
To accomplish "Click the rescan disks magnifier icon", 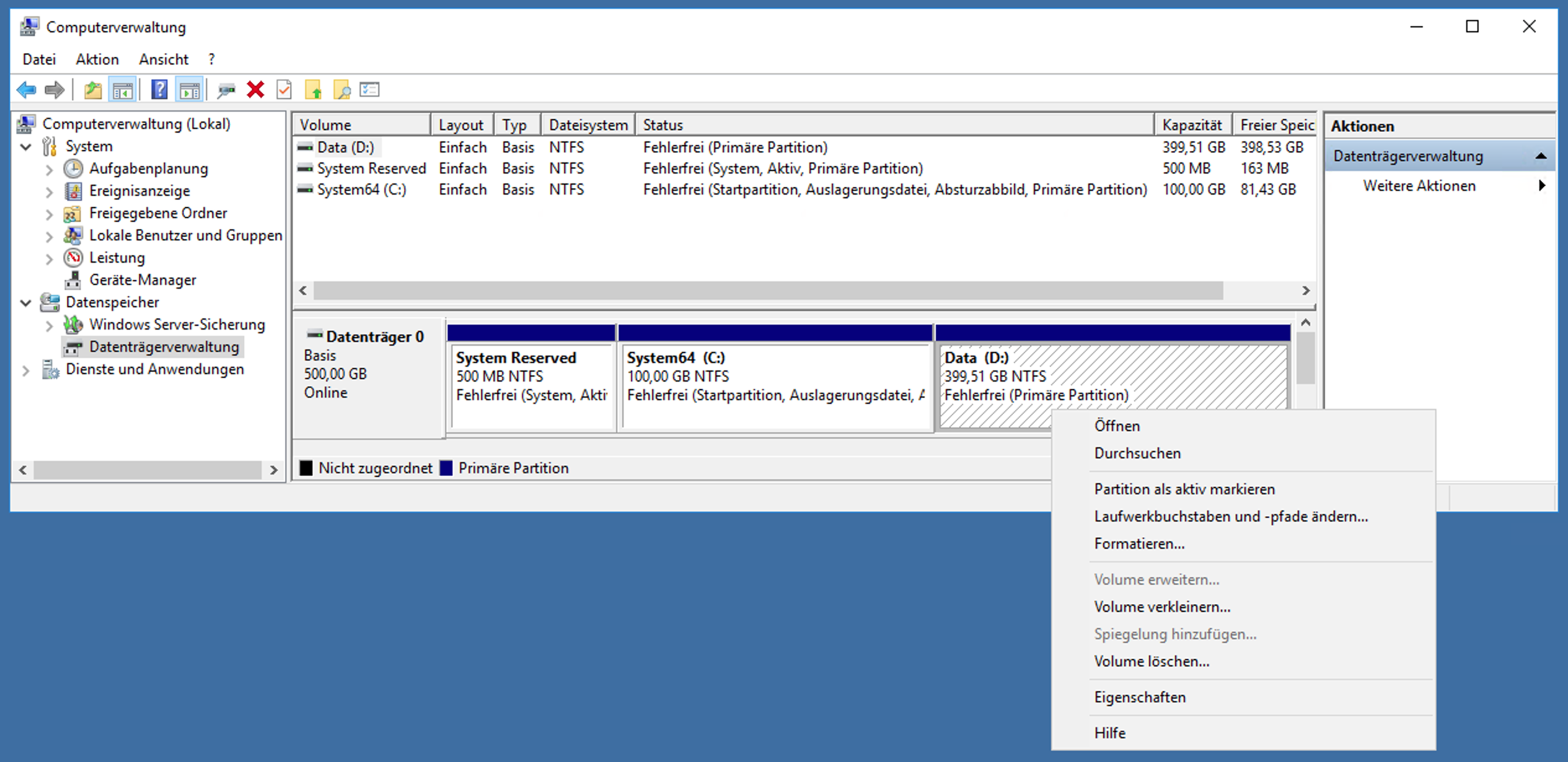I will click(226, 90).
